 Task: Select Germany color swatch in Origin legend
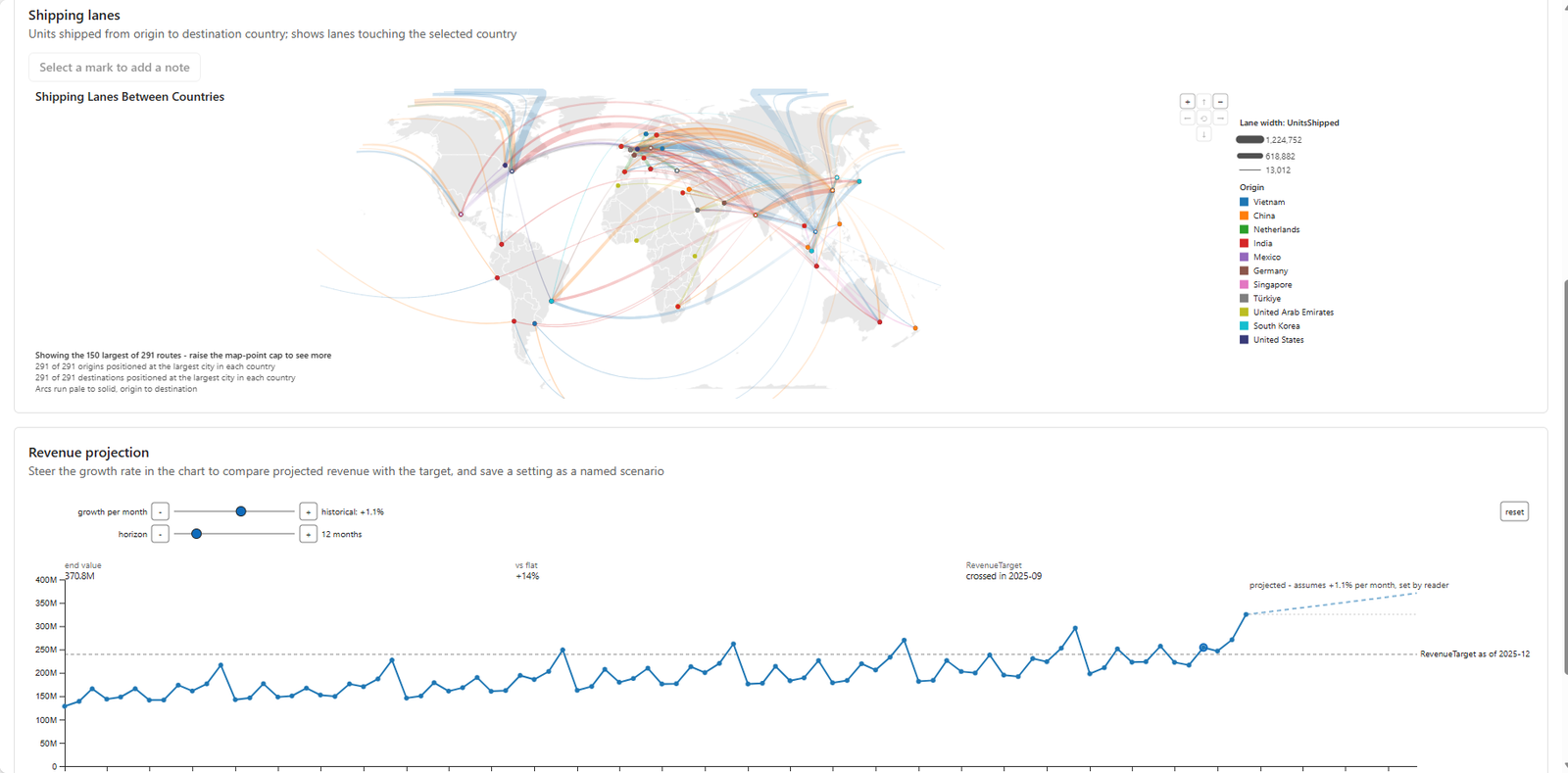[x=1244, y=270]
